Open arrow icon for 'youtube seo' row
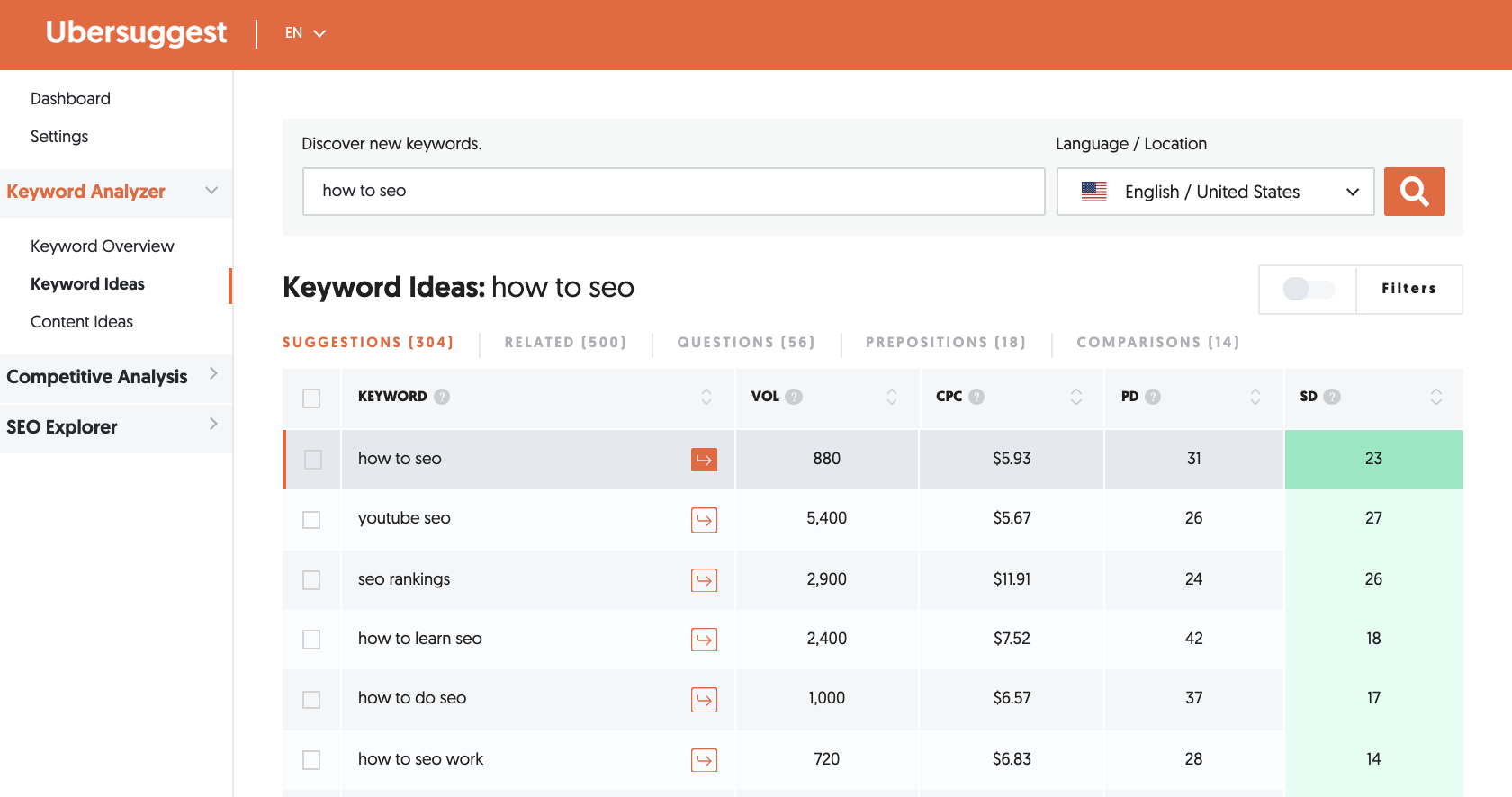The height and width of the screenshot is (797, 1512). pos(704,520)
